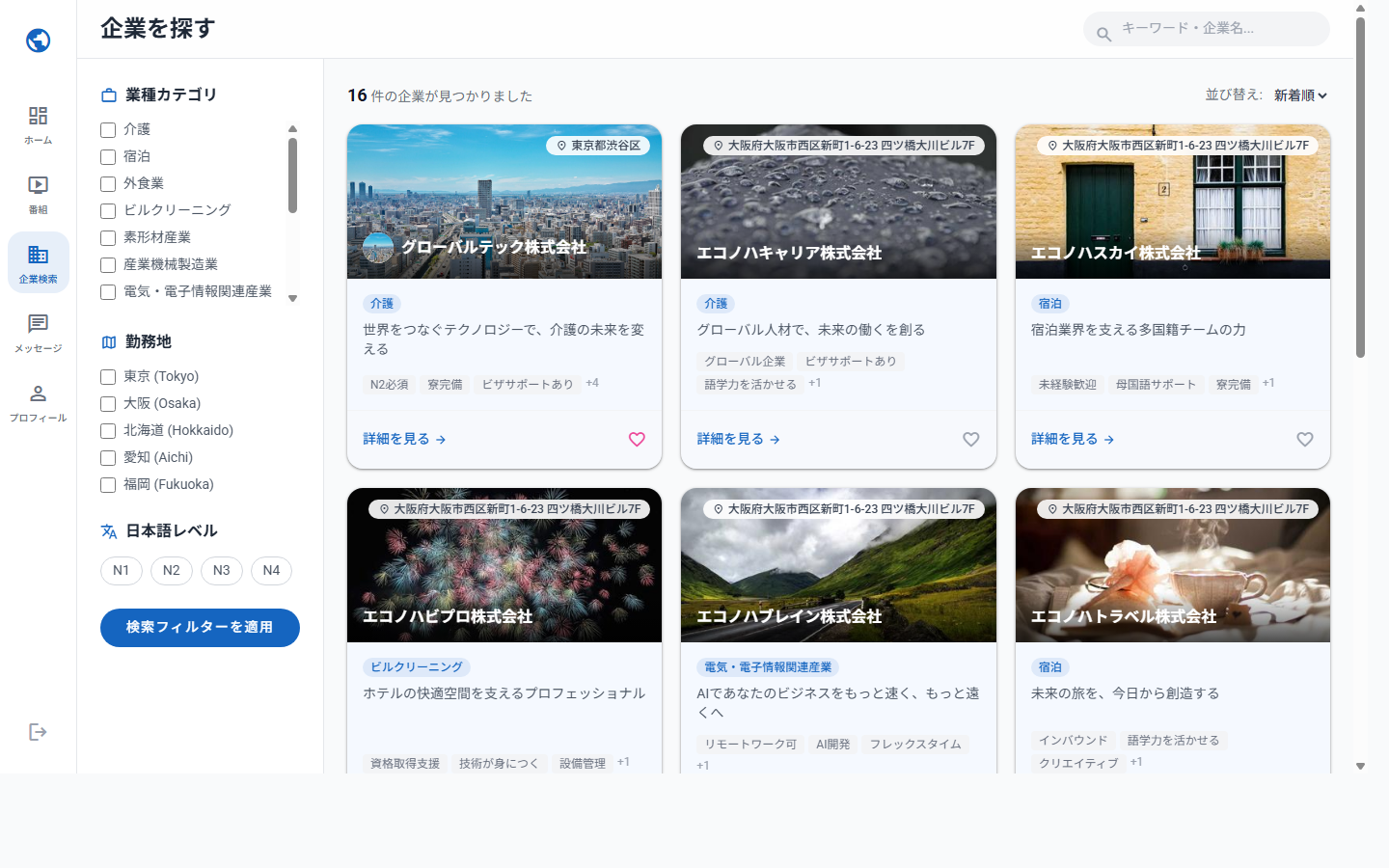This screenshot has height=868, width=1389.
Task: Click the 検索フィルターを適用 button
Action: tap(200, 627)
